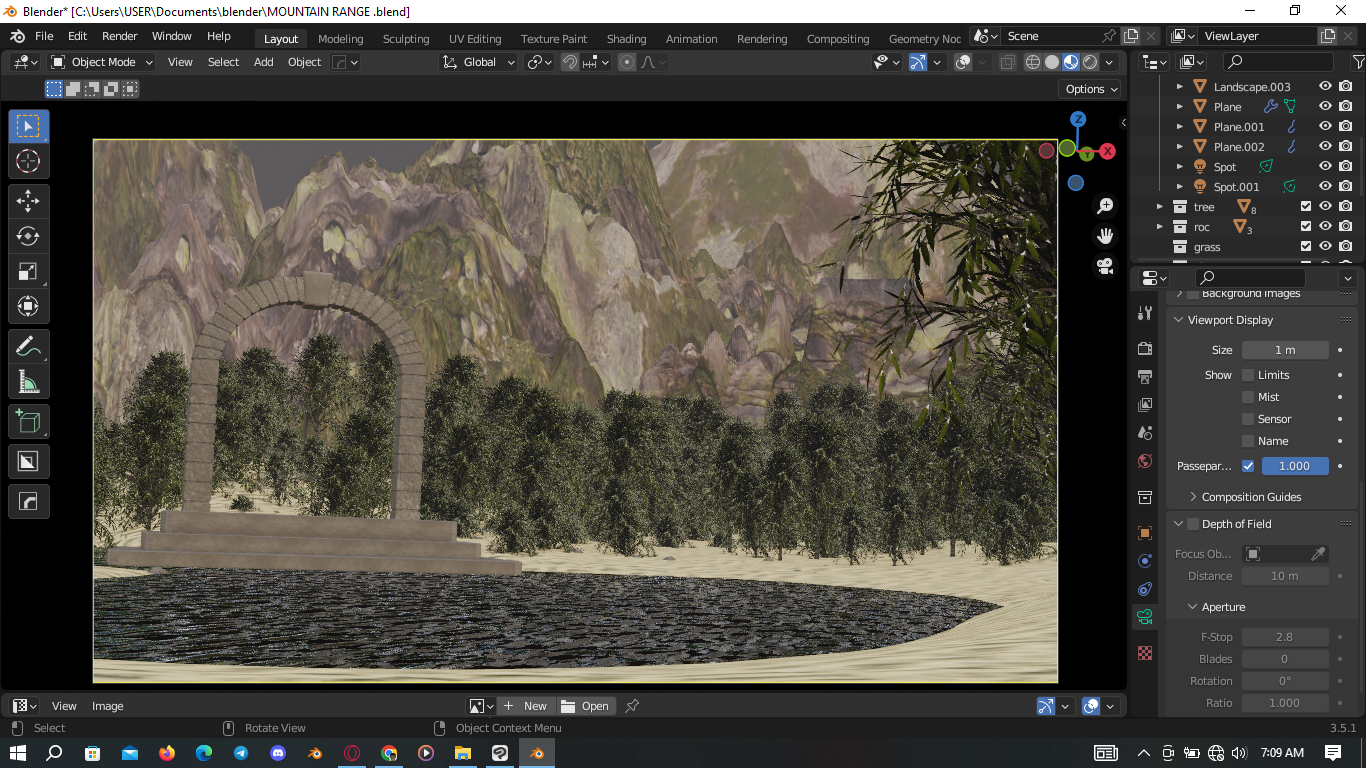The height and width of the screenshot is (768, 1366).
Task: Open Tool properties tab with wrench icon
Action: pyautogui.click(x=1145, y=313)
